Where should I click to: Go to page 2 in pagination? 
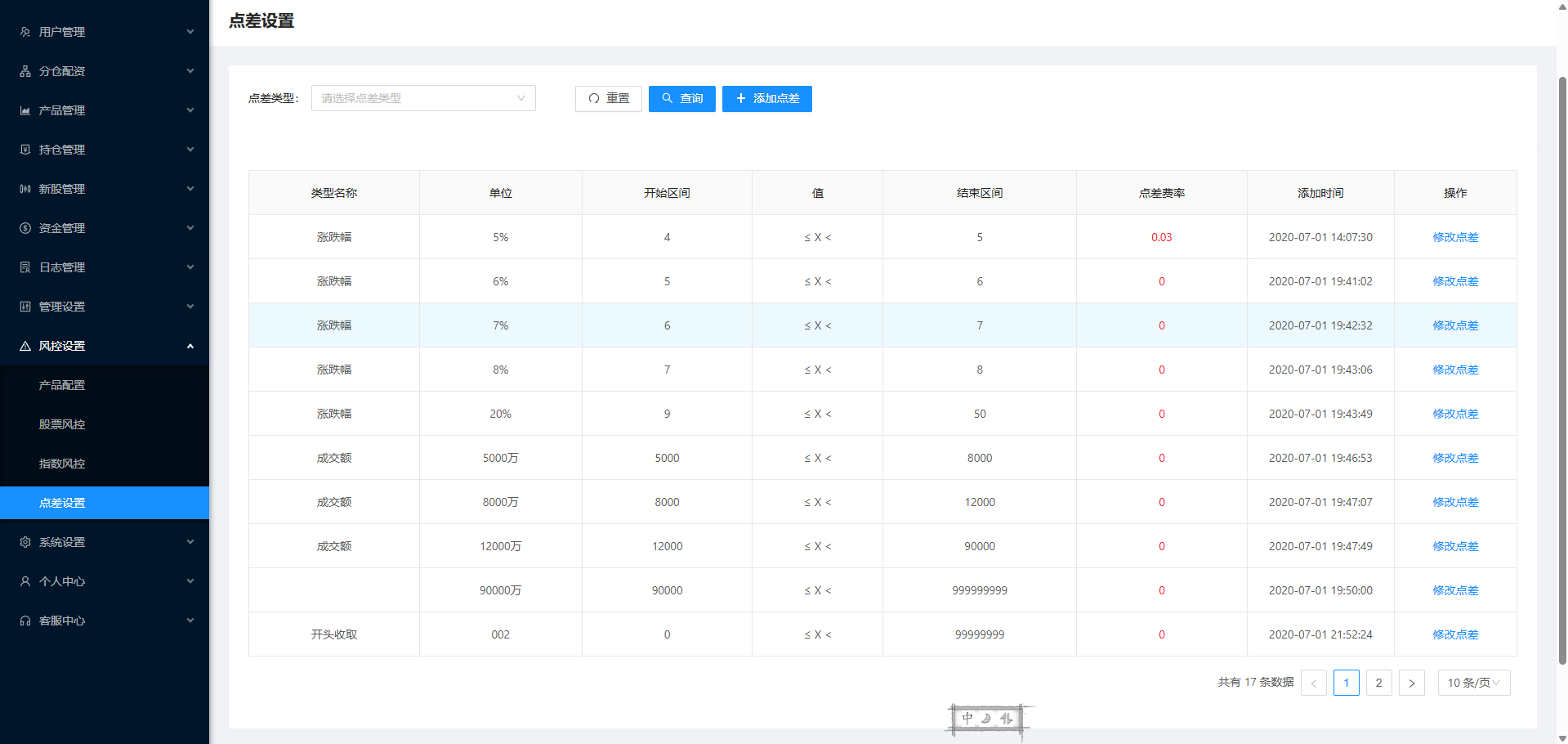1378,683
